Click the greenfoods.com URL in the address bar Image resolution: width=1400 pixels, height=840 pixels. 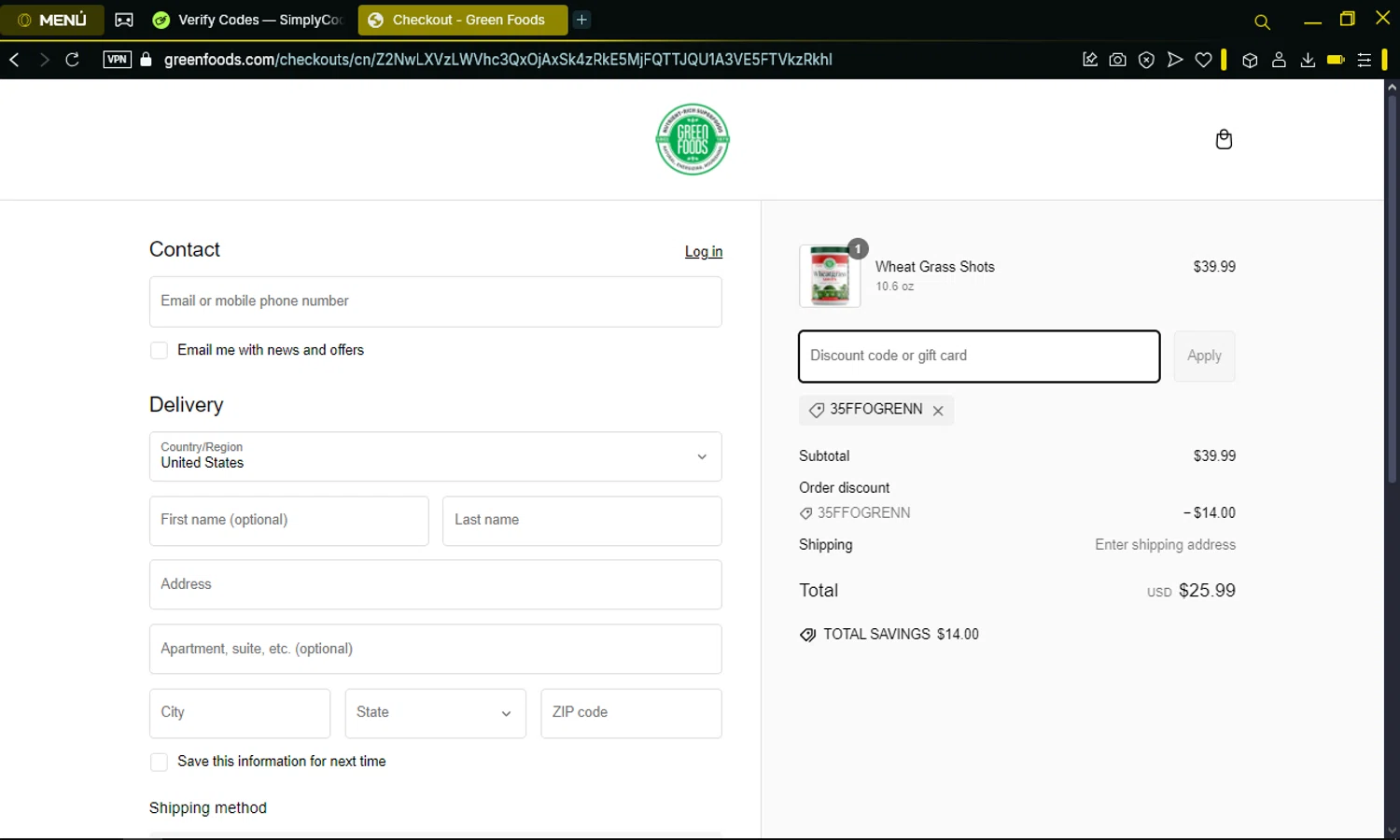click(497, 60)
